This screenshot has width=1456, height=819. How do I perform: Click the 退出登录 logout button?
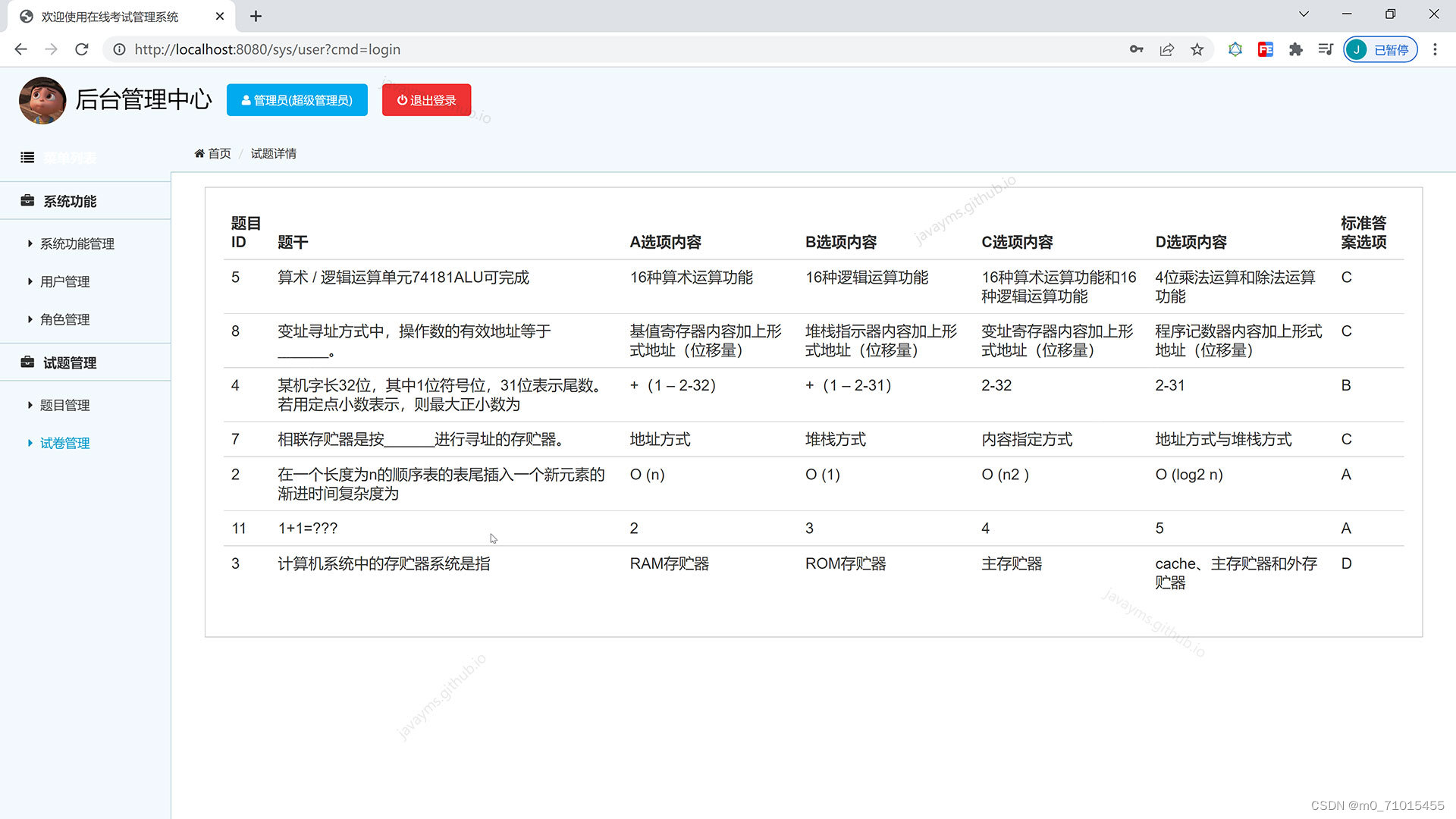tap(426, 99)
